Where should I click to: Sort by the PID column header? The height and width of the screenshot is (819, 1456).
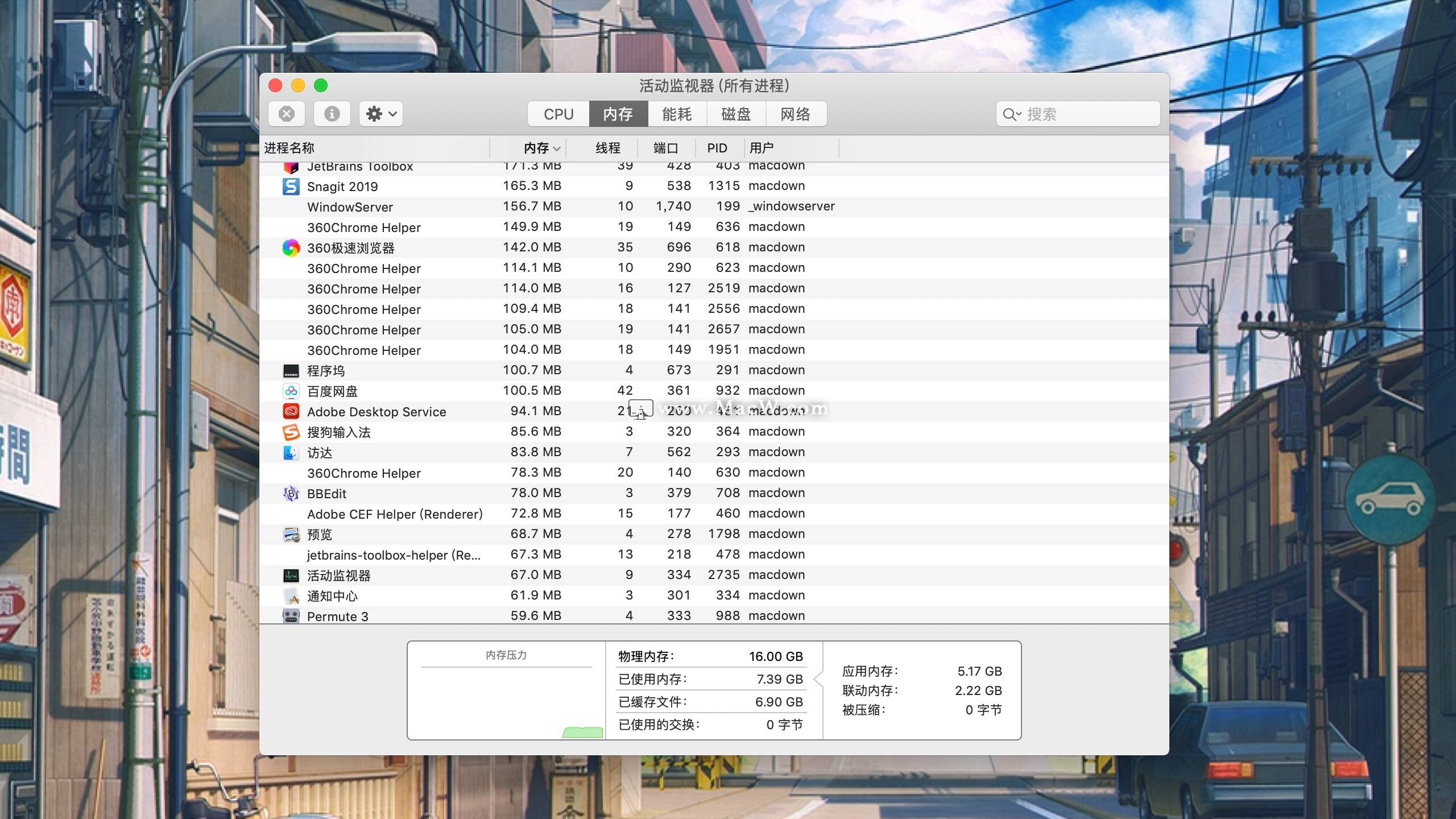[717, 148]
